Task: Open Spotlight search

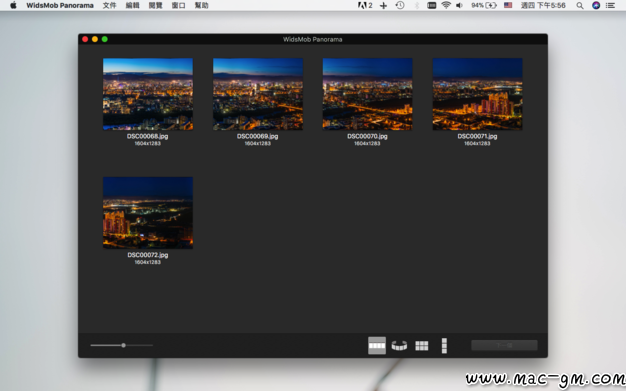Action: pos(580,6)
